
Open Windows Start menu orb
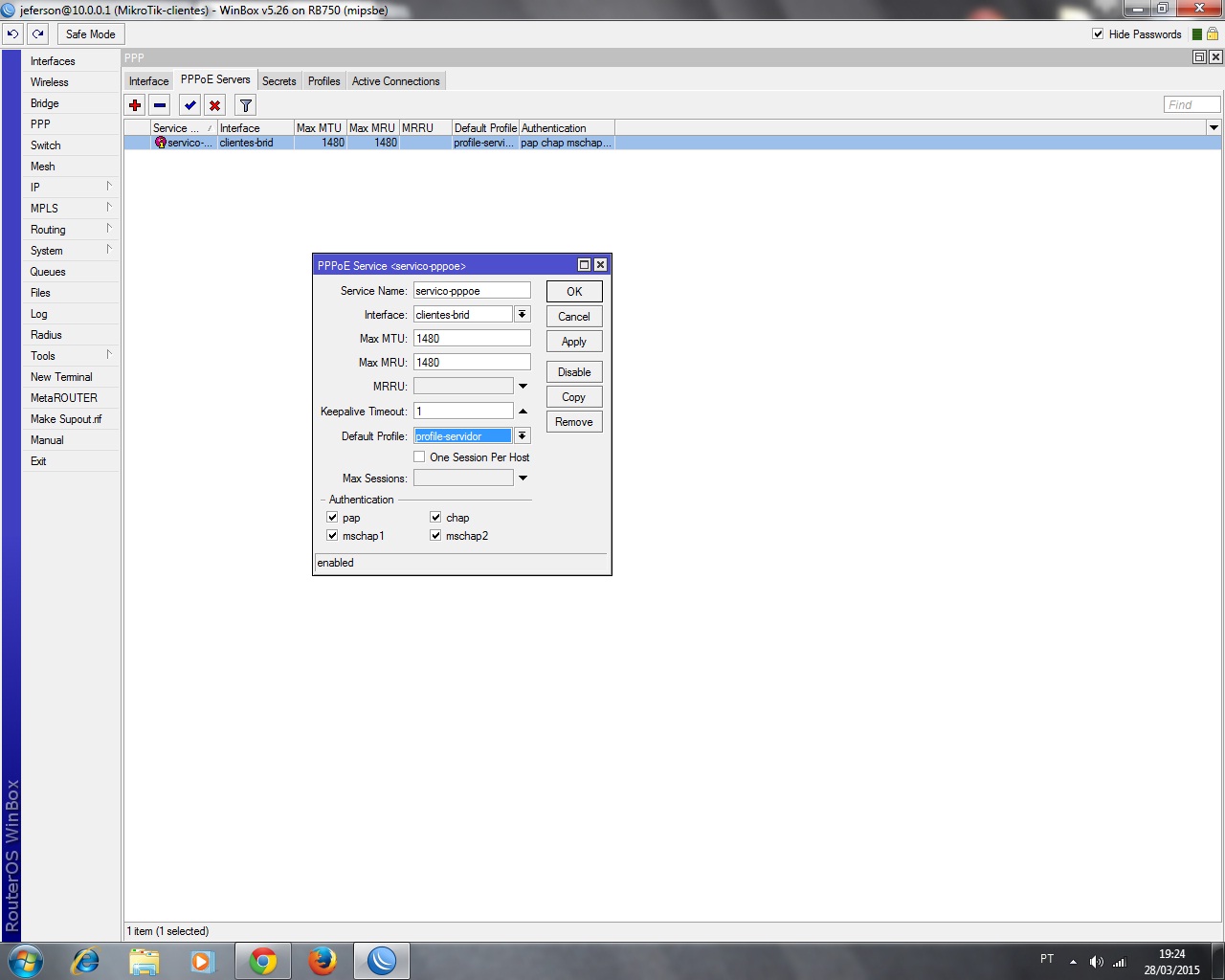(26, 960)
